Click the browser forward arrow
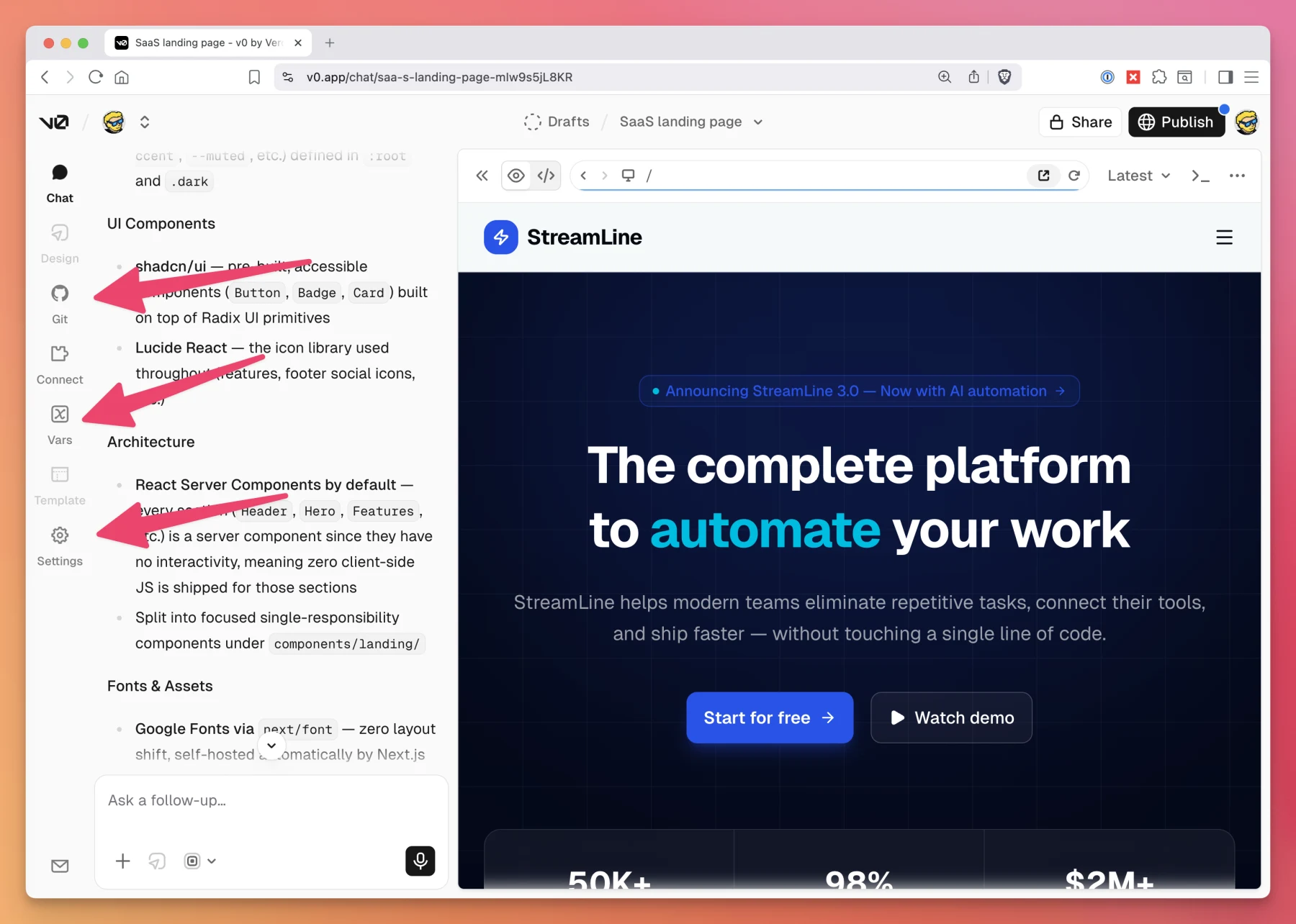This screenshot has height=924, width=1296. point(70,77)
